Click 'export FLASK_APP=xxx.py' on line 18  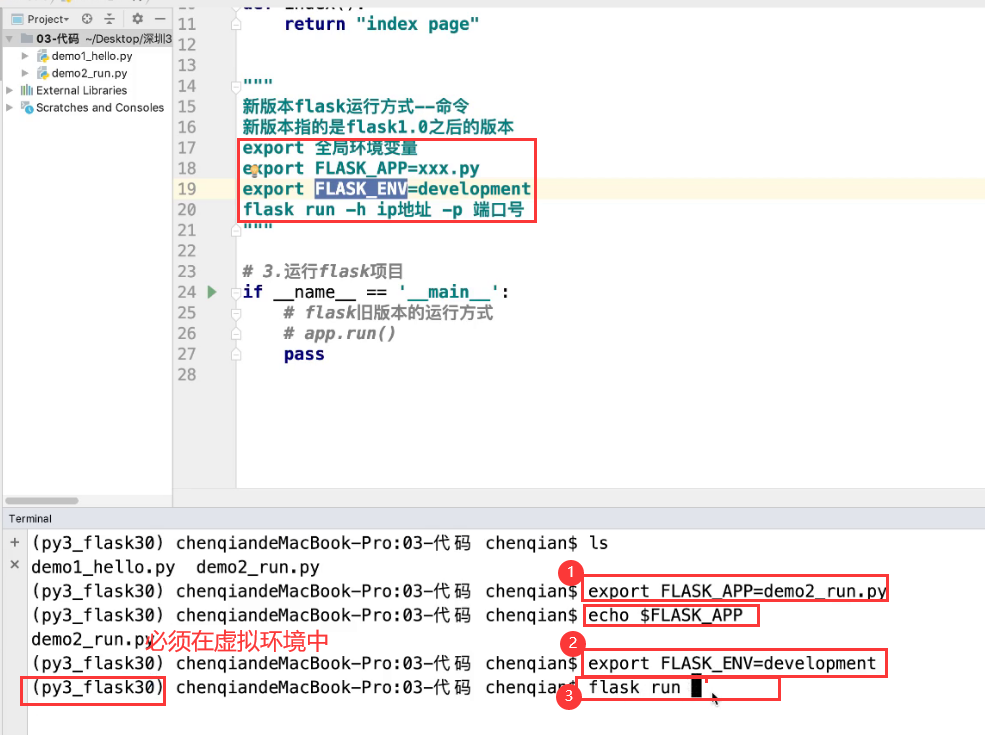[x=361, y=168]
